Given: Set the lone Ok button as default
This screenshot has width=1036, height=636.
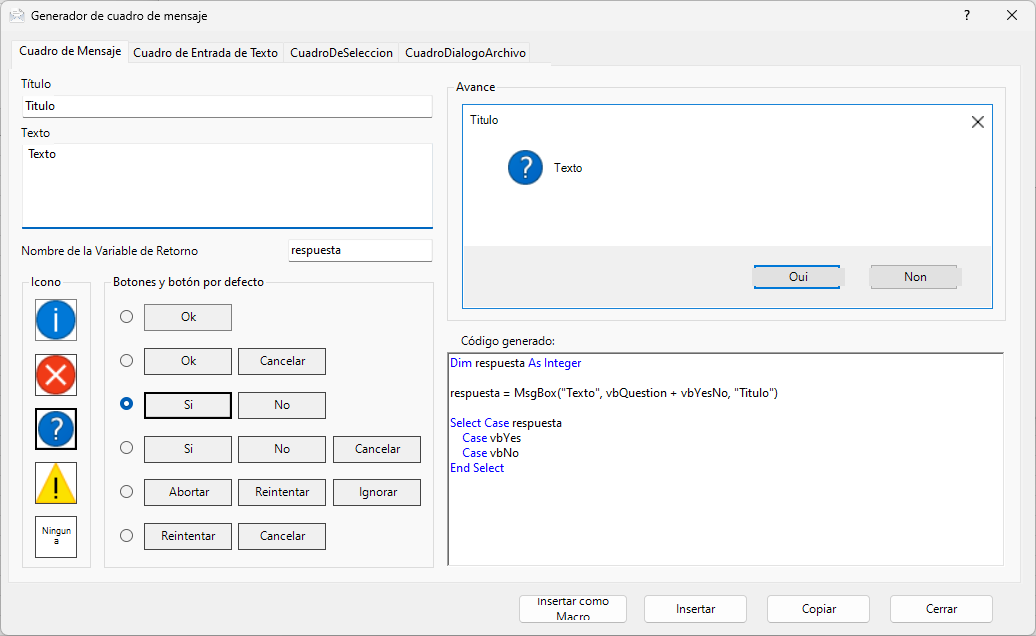Looking at the screenshot, I should [188, 317].
